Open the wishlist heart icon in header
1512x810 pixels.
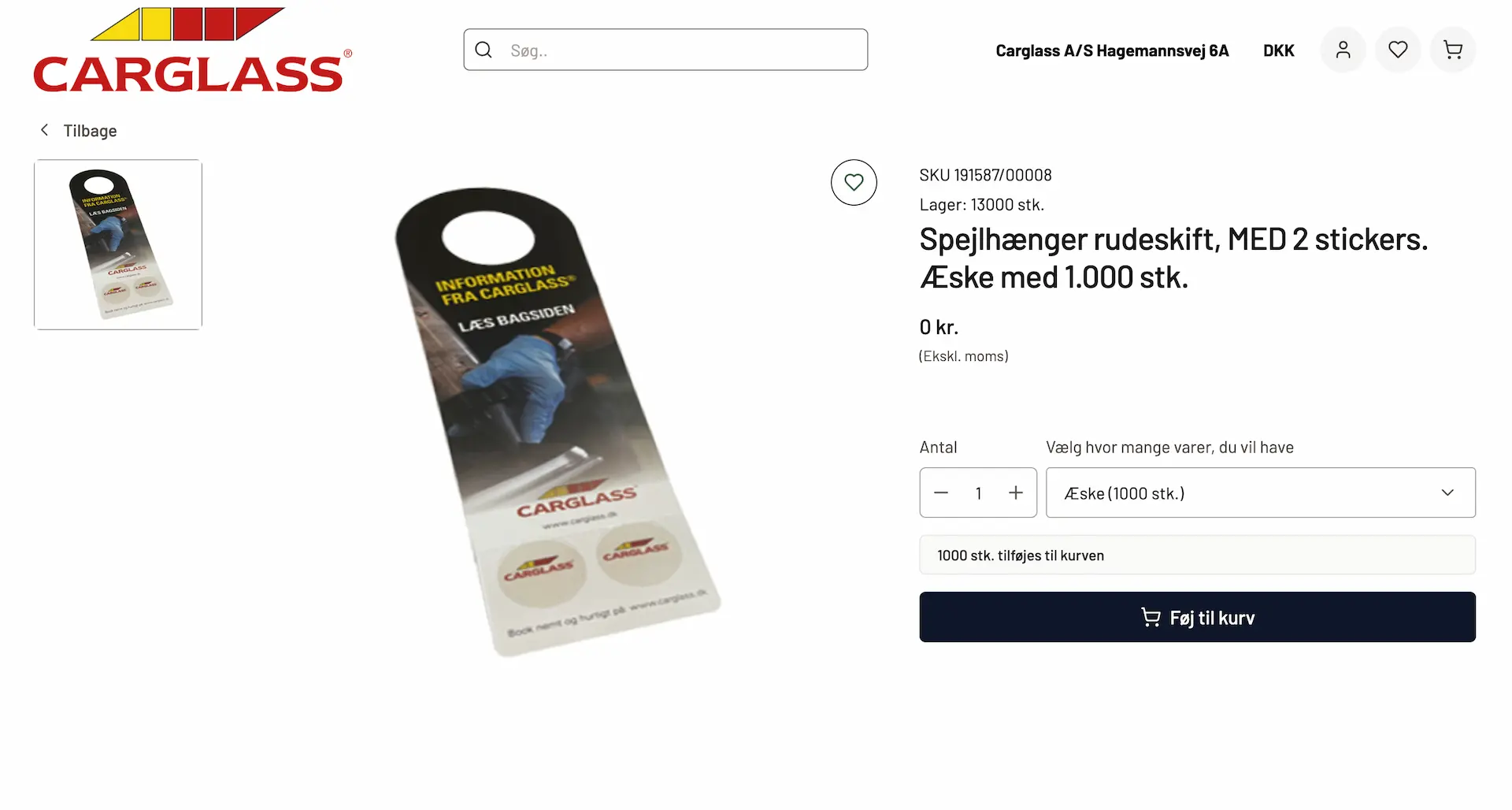tap(1398, 50)
